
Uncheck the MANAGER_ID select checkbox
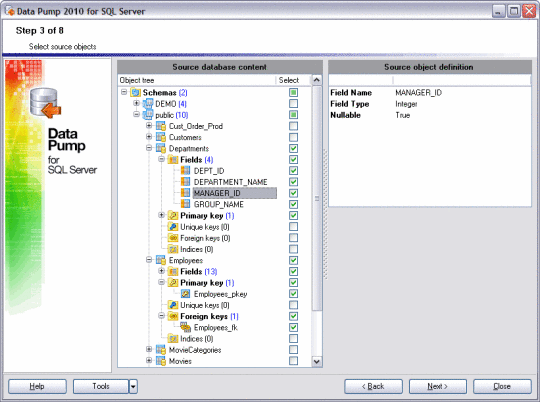click(x=293, y=193)
